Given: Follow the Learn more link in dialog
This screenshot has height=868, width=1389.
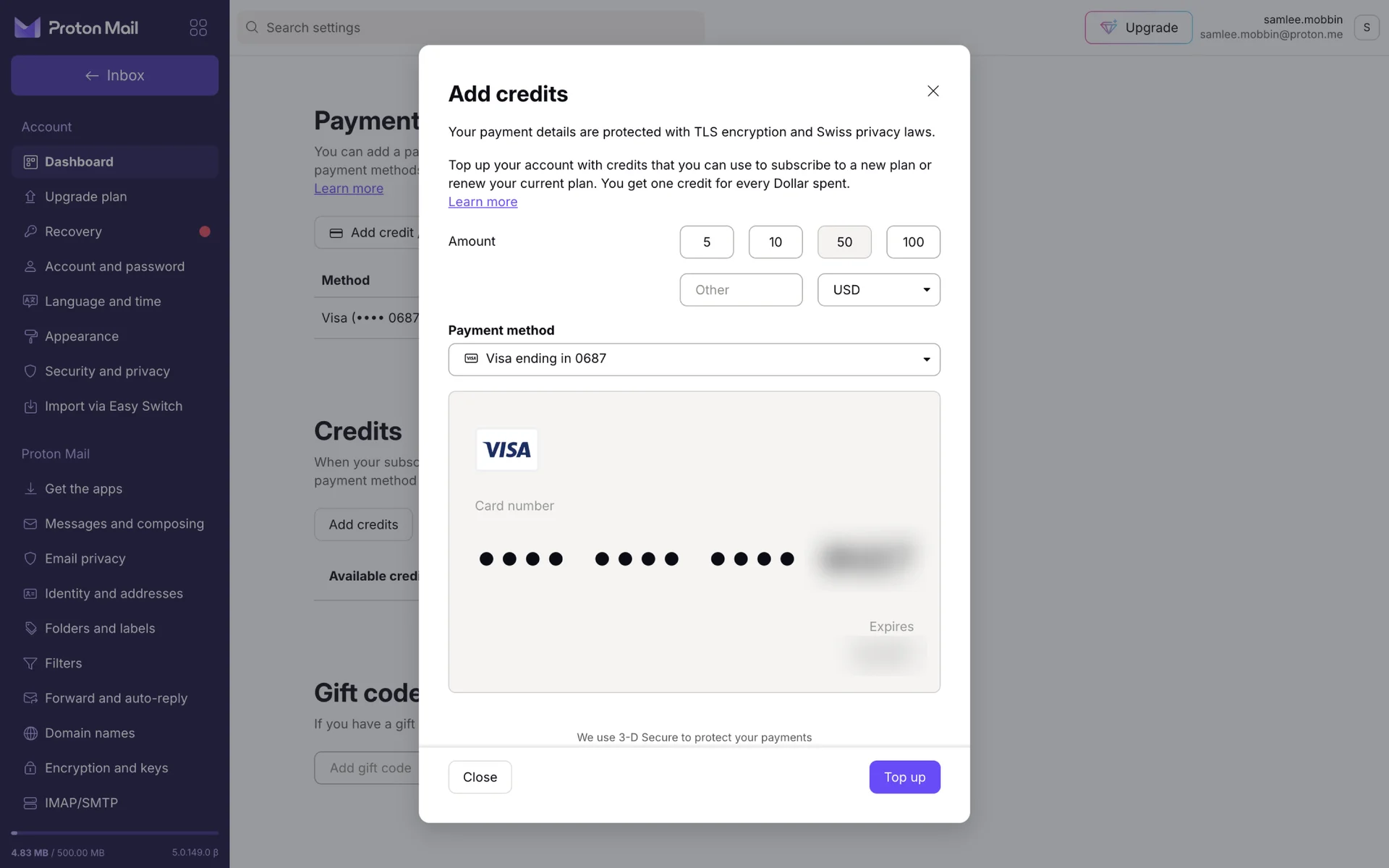Looking at the screenshot, I should tap(483, 202).
